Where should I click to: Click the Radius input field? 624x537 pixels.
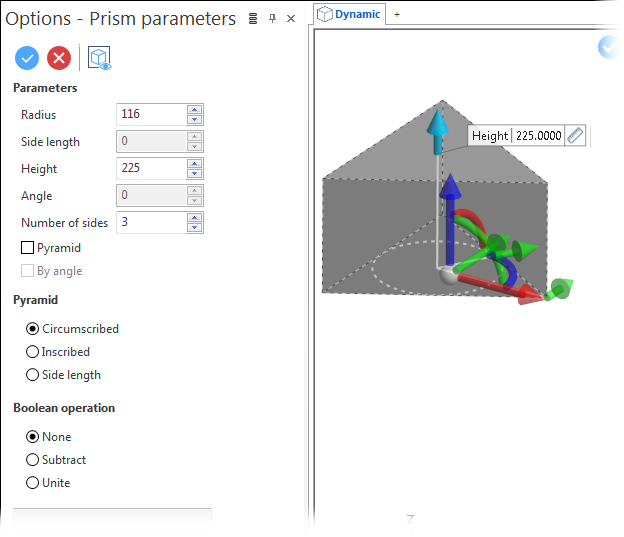[x=152, y=114]
